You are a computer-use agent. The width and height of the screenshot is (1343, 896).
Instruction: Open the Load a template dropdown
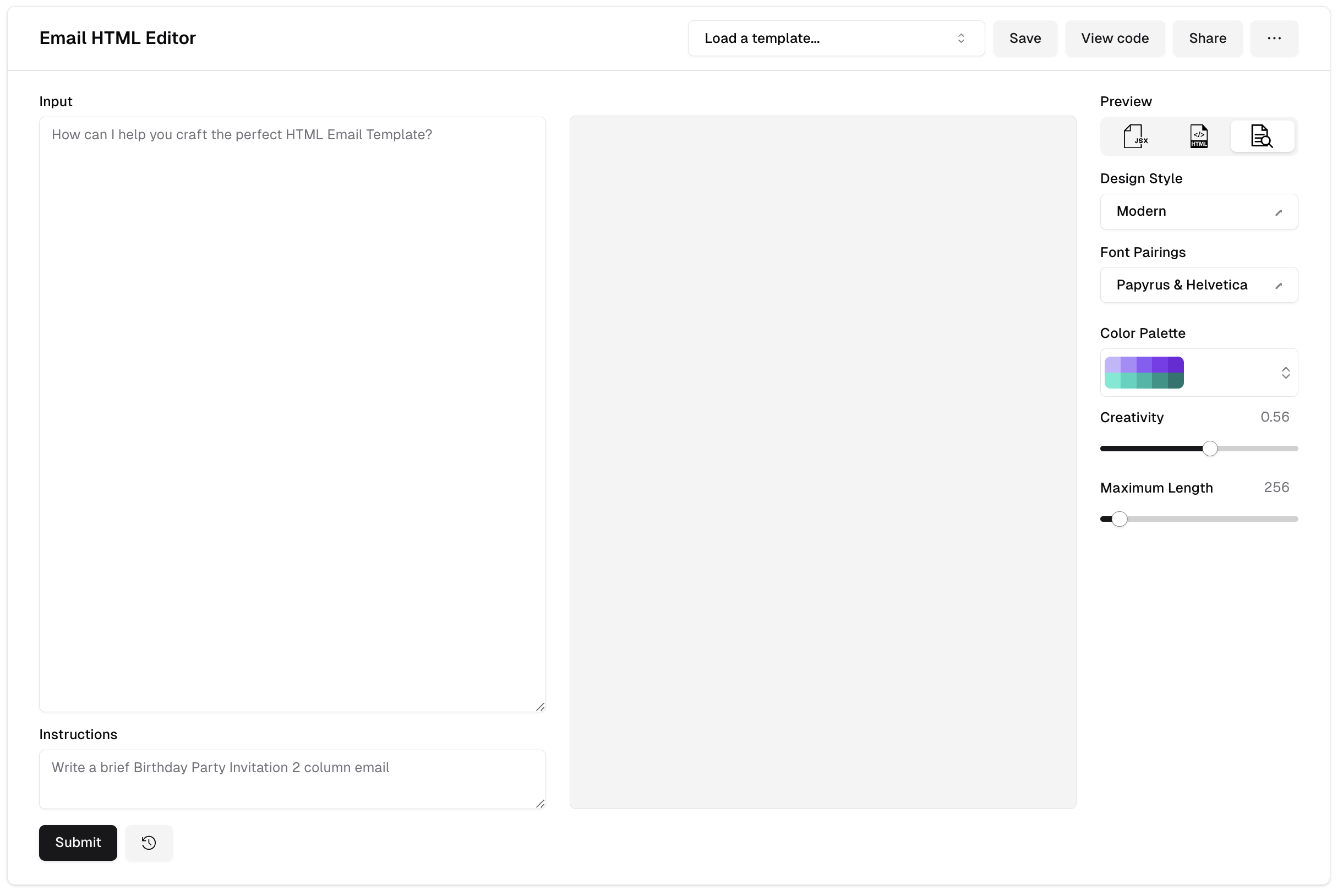836,39
